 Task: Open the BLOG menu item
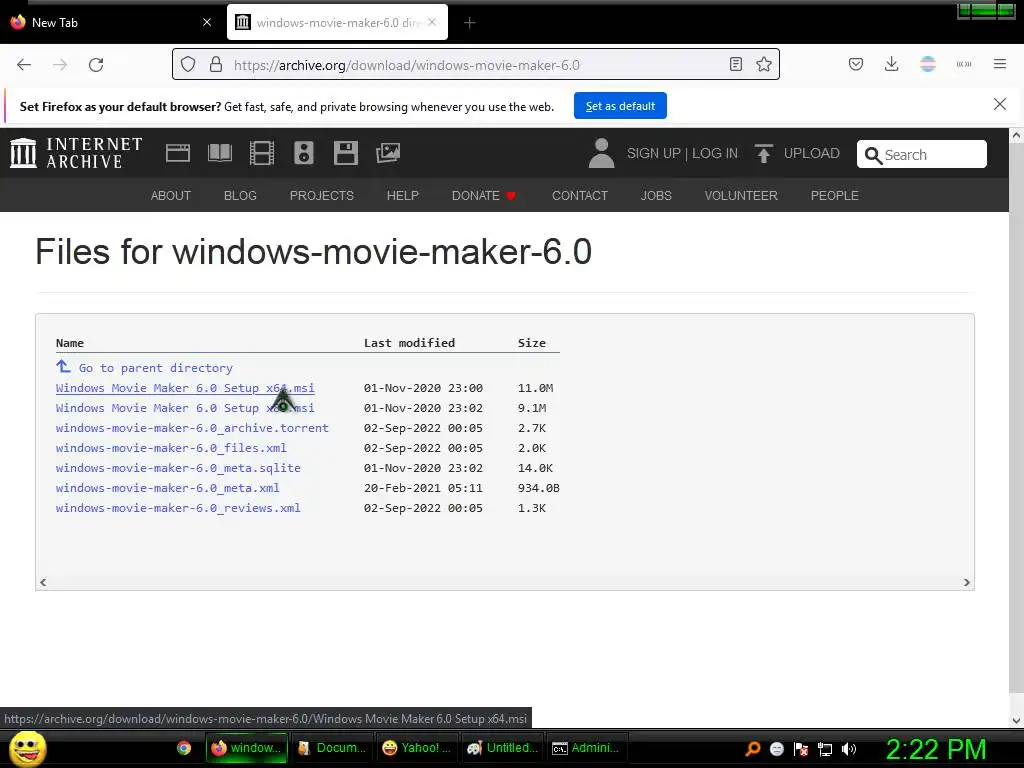pyautogui.click(x=240, y=195)
